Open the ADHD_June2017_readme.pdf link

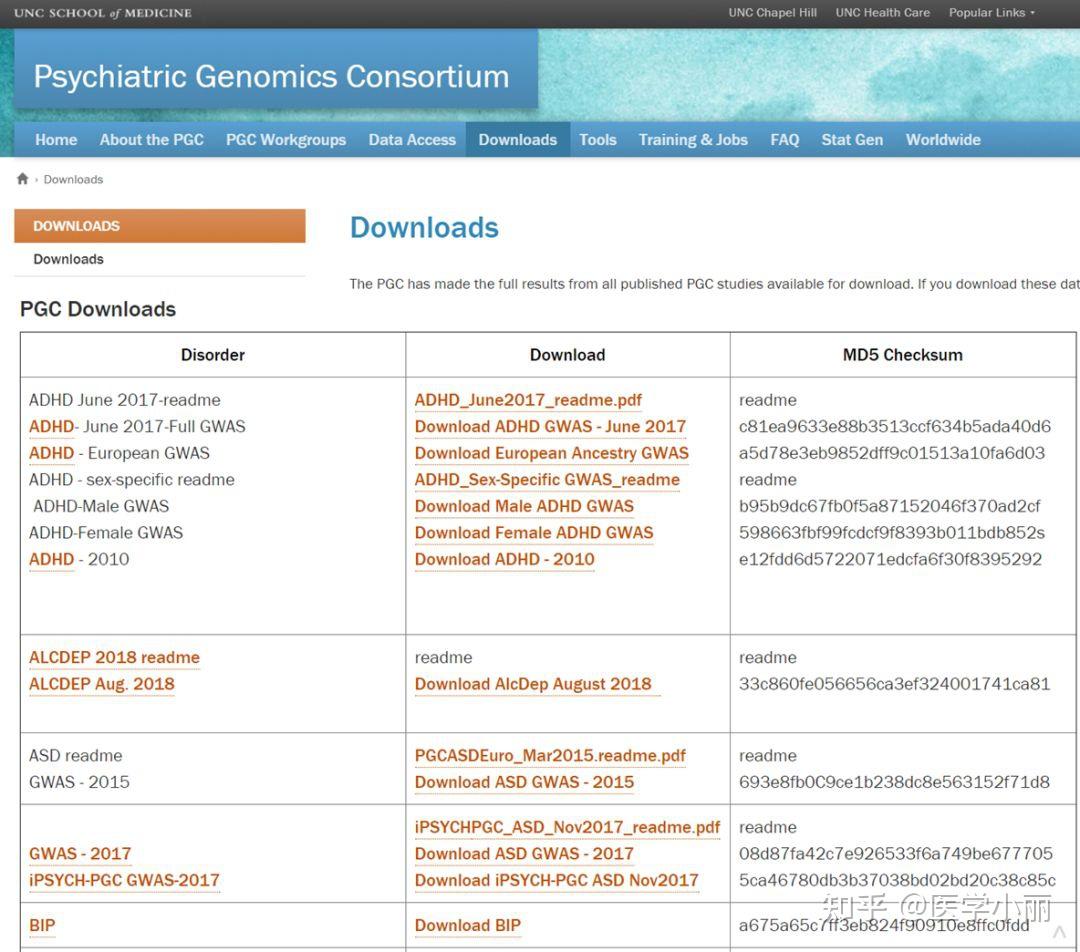528,400
